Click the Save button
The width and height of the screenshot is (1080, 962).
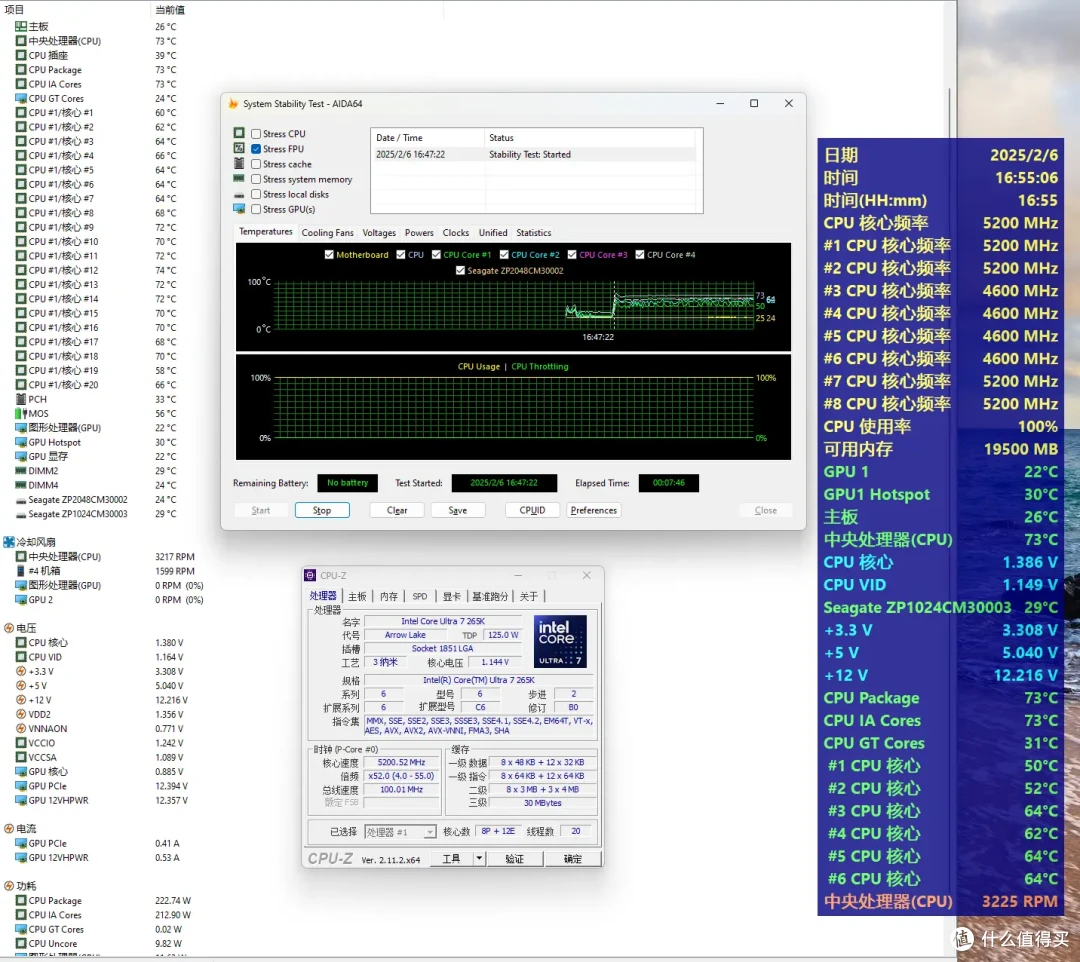(457, 510)
